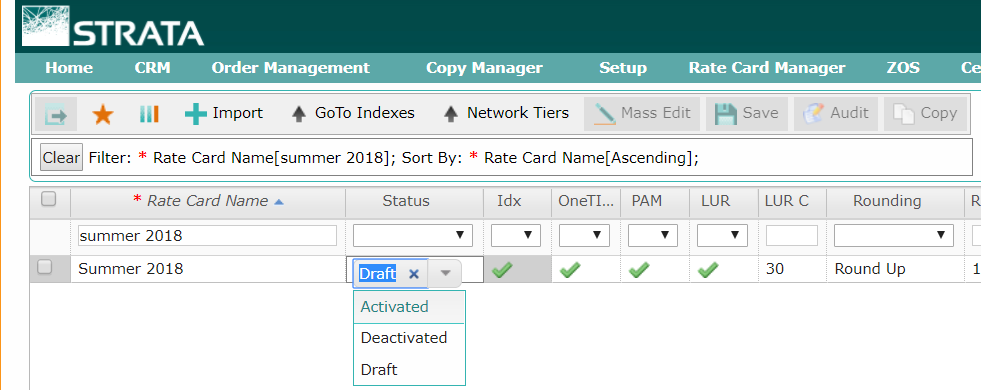Image resolution: width=981 pixels, height=390 pixels.
Task: Sort by the Rate Card Name header
Action: pyautogui.click(x=208, y=202)
